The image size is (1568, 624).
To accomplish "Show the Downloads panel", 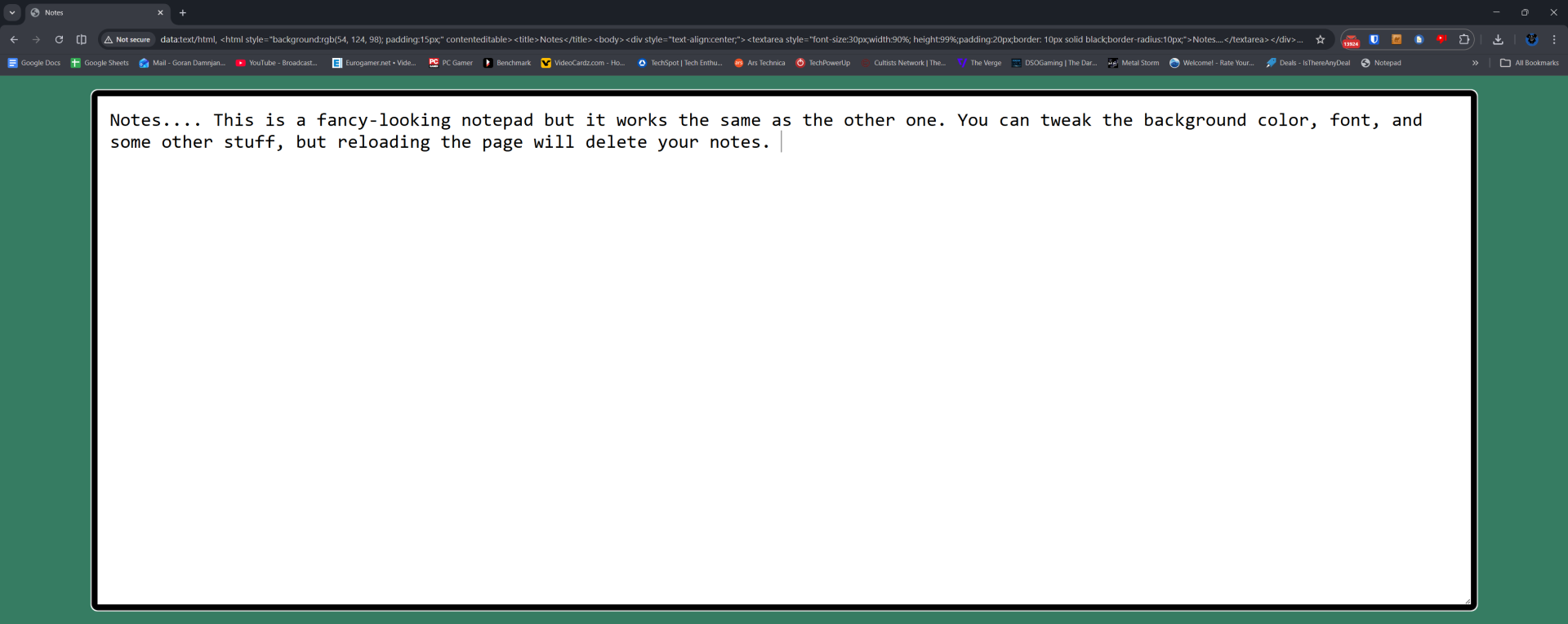I will (x=1498, y=39).
